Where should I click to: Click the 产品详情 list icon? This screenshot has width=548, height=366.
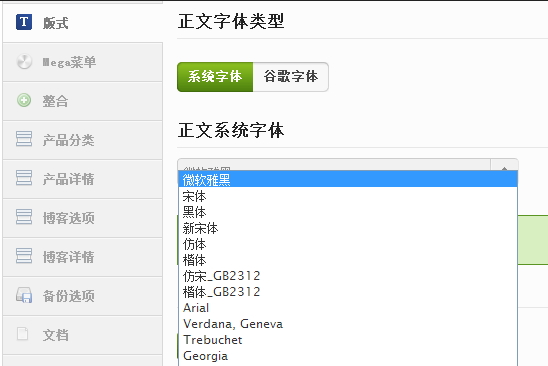pos(24,178)
